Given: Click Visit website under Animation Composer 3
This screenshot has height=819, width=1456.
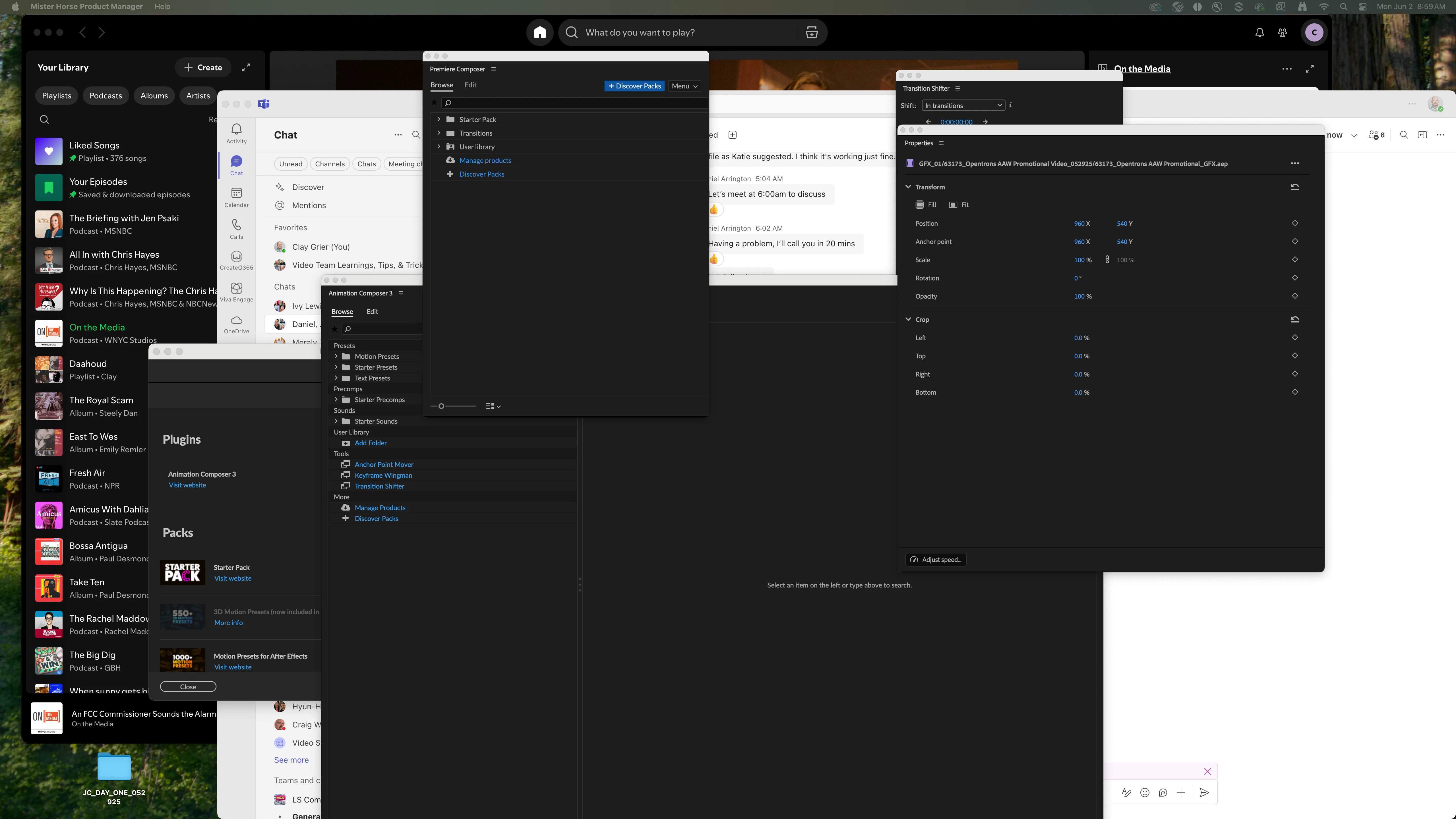Looking at the screenshot, I should [187, 485].
